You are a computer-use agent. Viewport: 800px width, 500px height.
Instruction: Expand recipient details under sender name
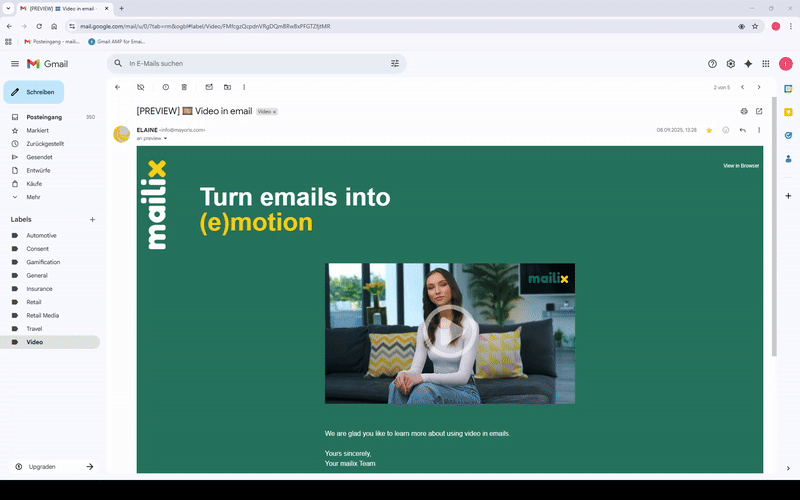[x=166, y=139]
